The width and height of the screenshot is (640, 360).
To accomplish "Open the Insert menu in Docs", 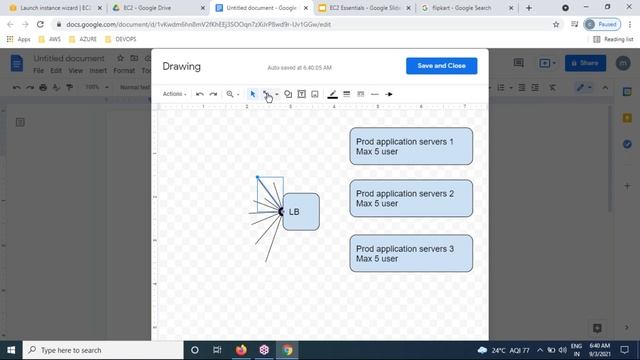I will (98, 71).
